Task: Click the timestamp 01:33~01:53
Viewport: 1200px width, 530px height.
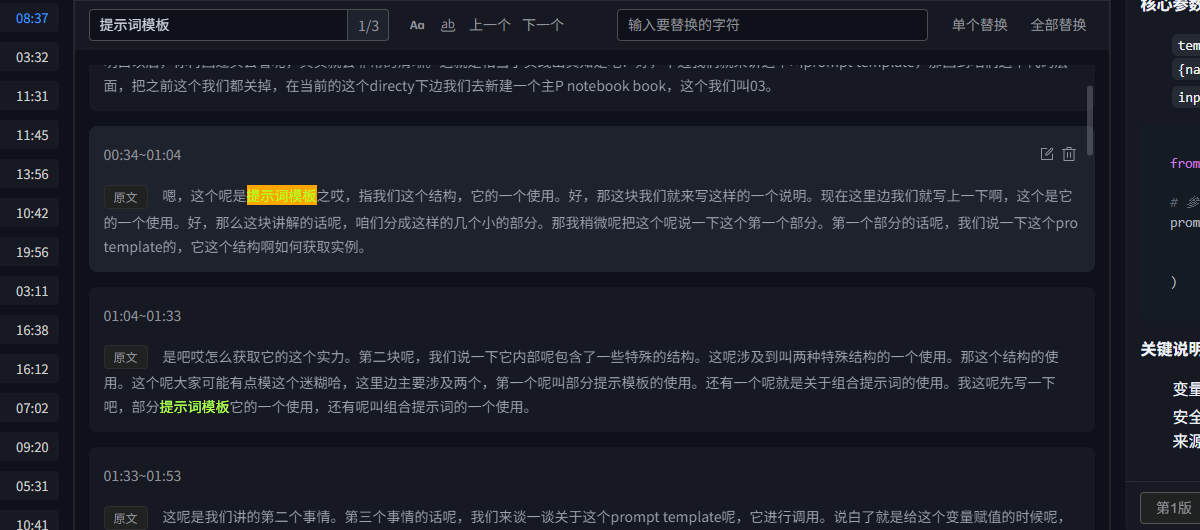Action: click(x=142, y=476)
